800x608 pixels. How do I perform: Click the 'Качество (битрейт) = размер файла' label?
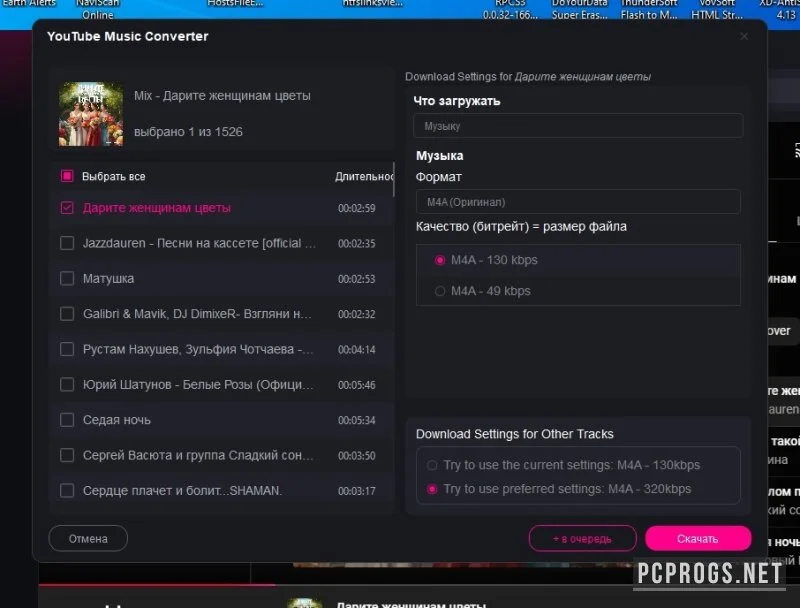coord(521,226)
